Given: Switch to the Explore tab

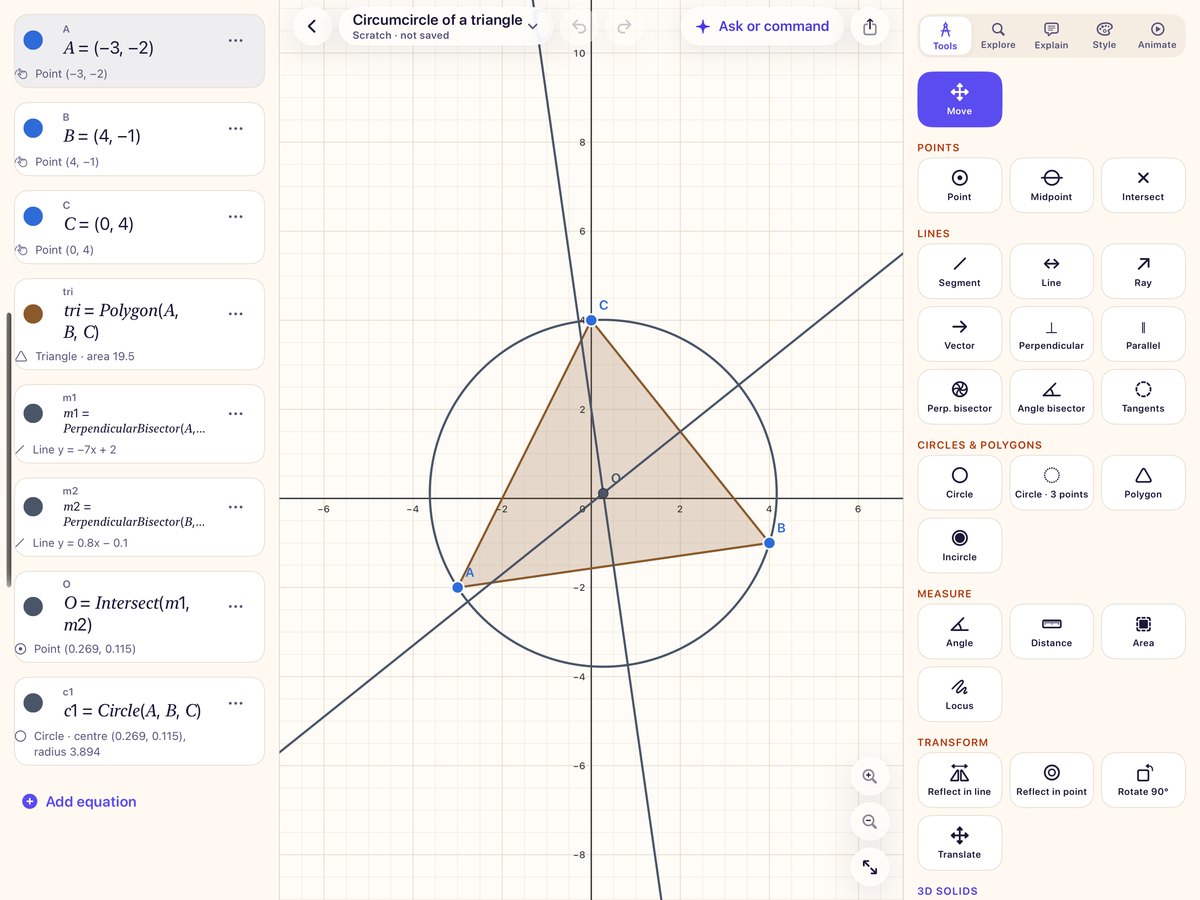Looking at the screenshot, I should coord(998,35).
